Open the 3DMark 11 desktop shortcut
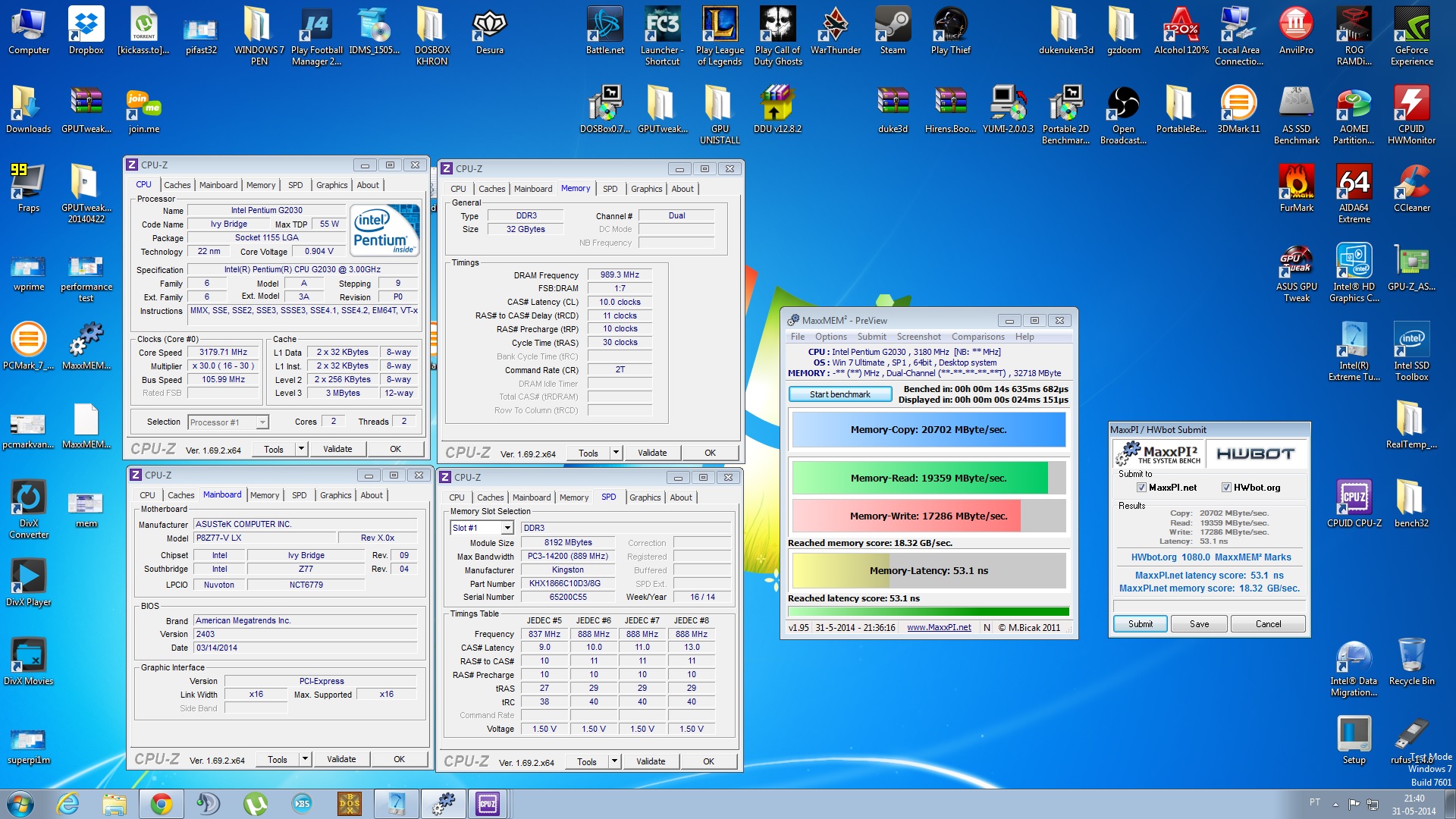 coord(1238,110)
